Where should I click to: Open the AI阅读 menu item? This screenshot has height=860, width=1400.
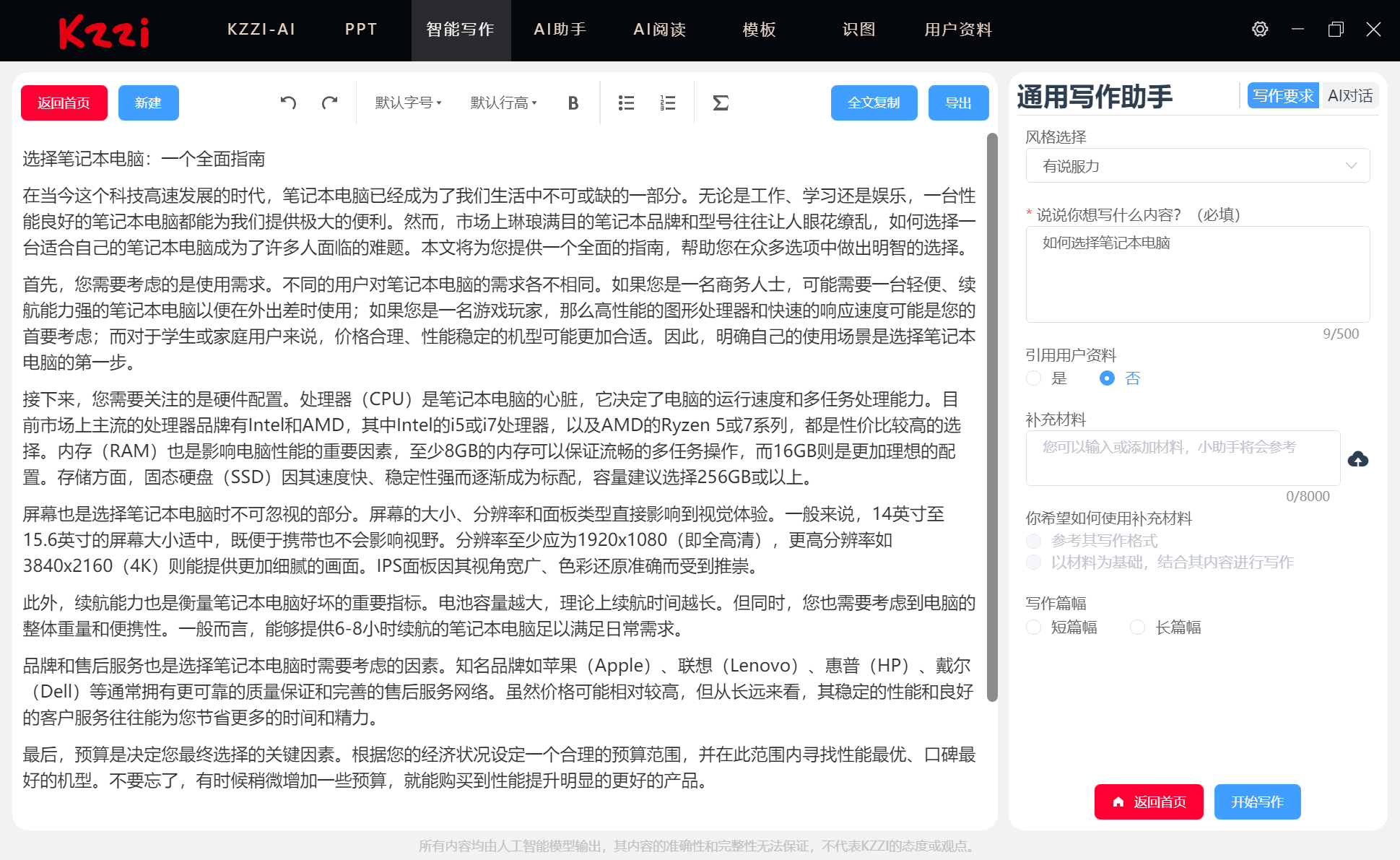(659, 30)
